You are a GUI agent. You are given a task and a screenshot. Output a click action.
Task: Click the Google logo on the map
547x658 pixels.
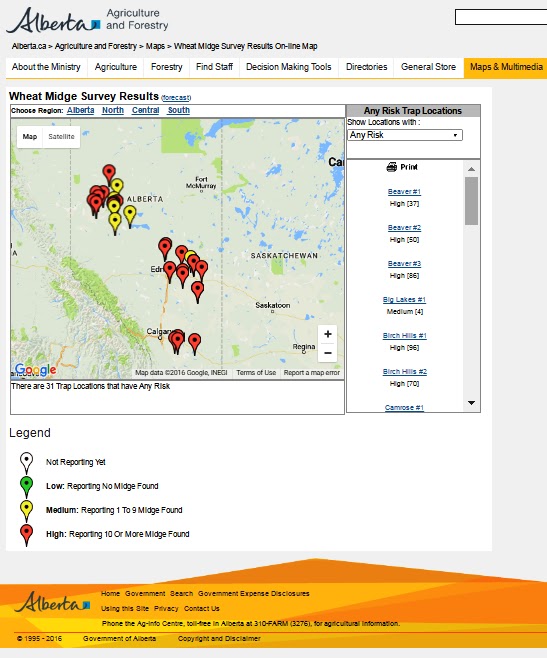pyautogui.click(x=35, y=370)
